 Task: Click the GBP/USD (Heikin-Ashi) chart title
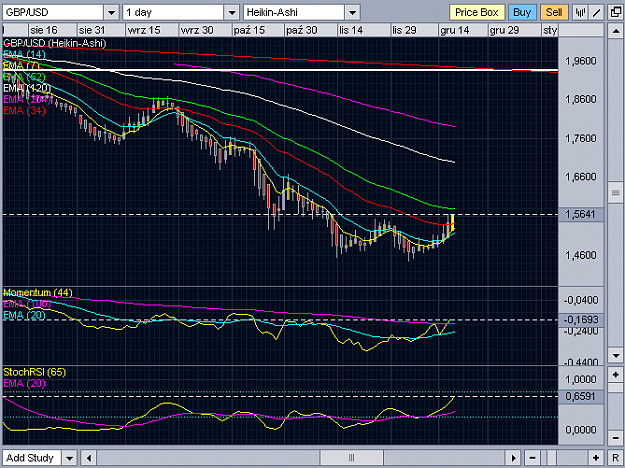pos(54,43)
